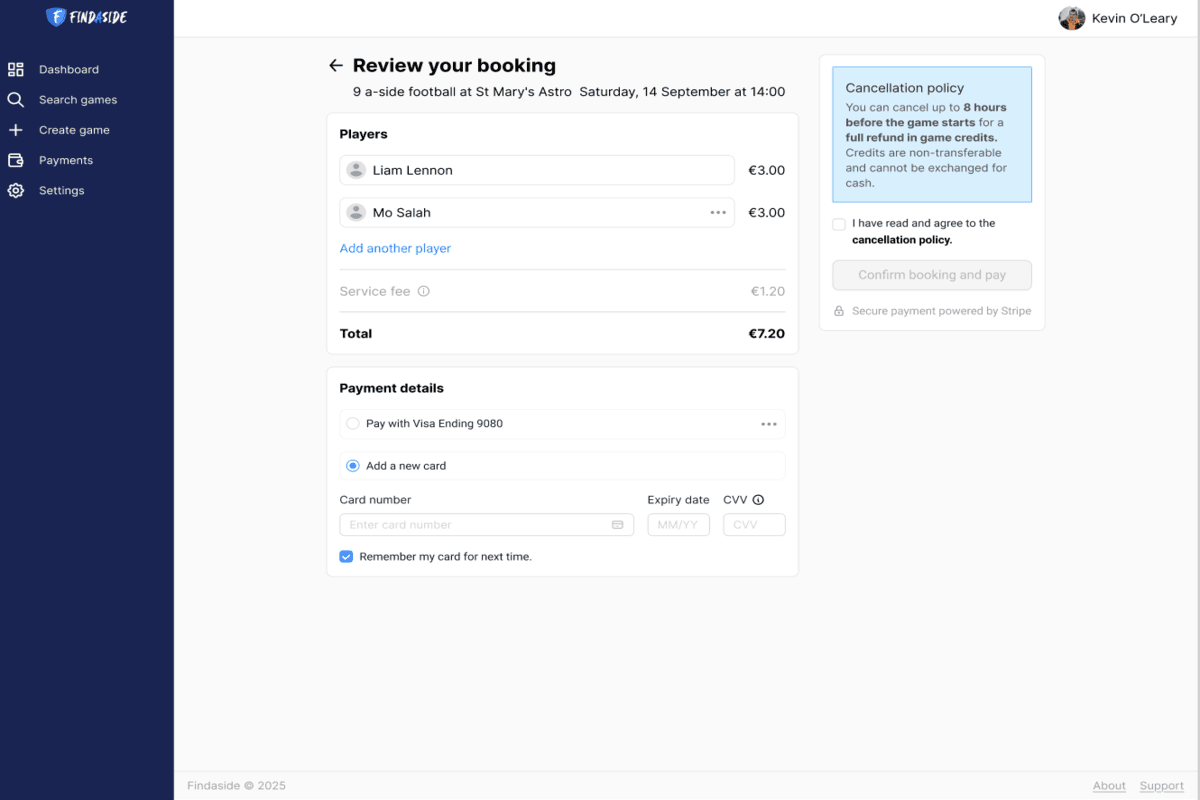Go back using the arrow icon
Image resolution: width=1200 pixels, height=800 pixels.
pyautogui.click(x=336, y=66)
